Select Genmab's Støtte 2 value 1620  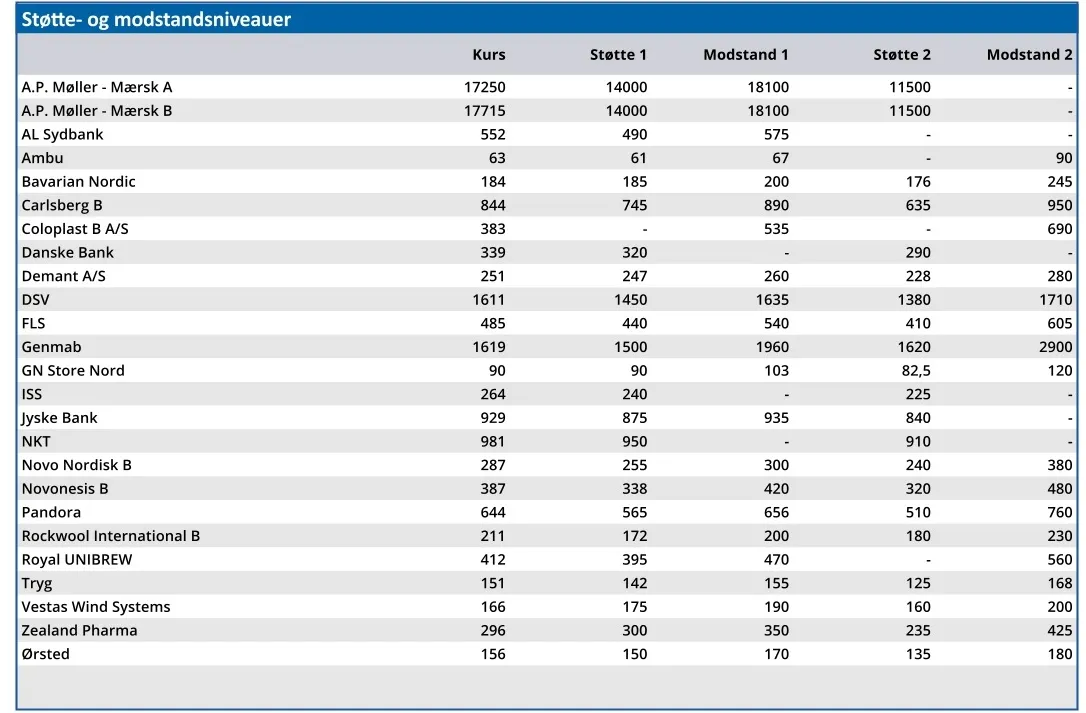pos(914,346)
